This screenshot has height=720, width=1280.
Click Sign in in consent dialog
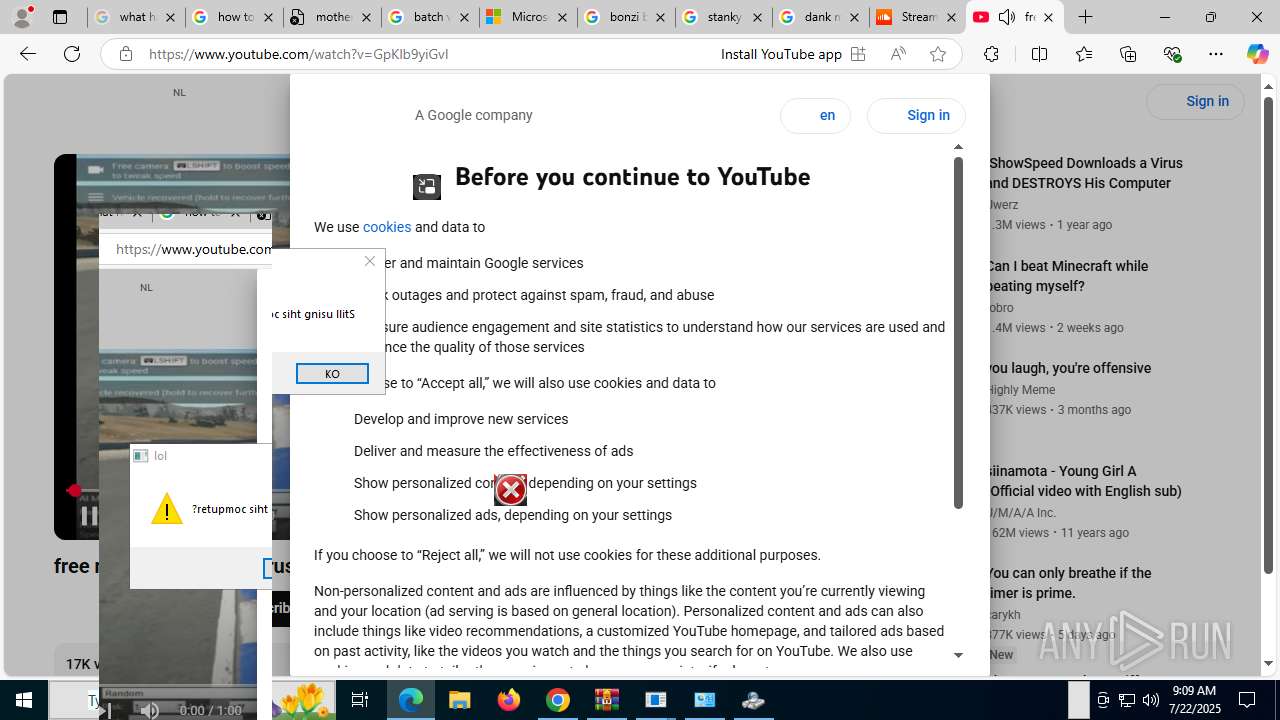[916, 115]
